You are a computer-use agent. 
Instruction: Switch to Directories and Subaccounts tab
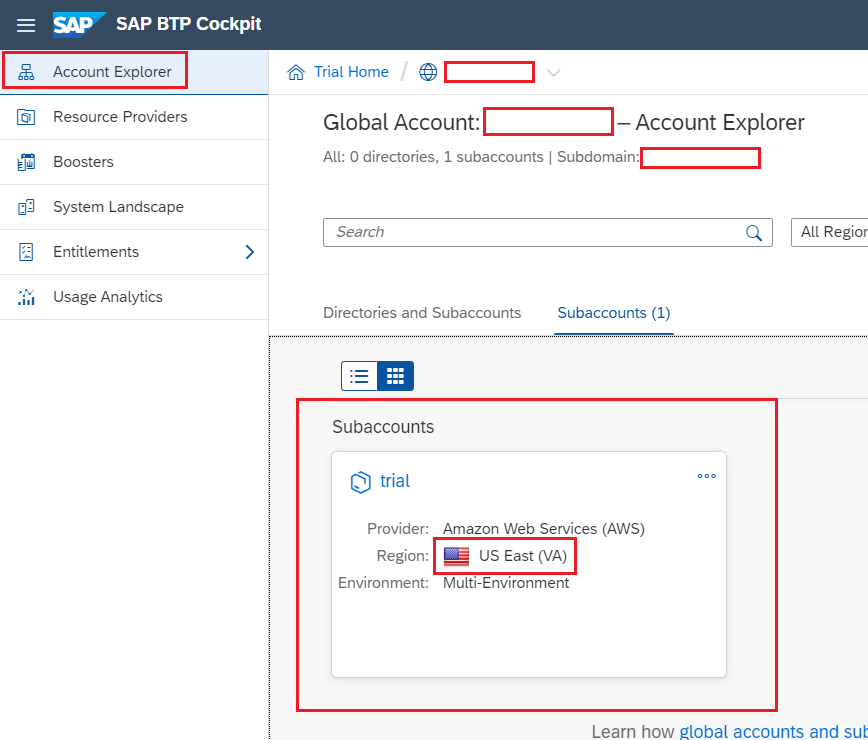(x=422, y=313)
